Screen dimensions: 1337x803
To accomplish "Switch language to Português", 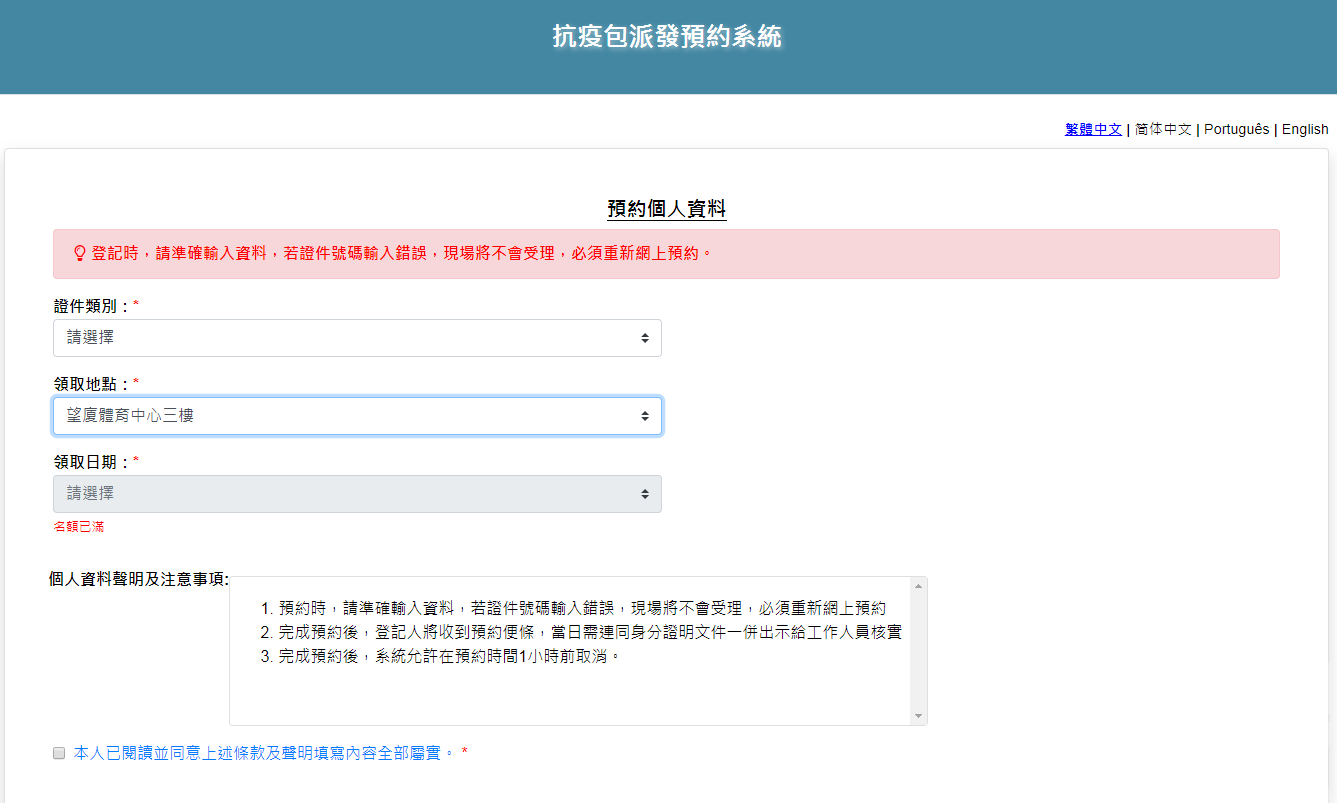I will point(1237,129).
